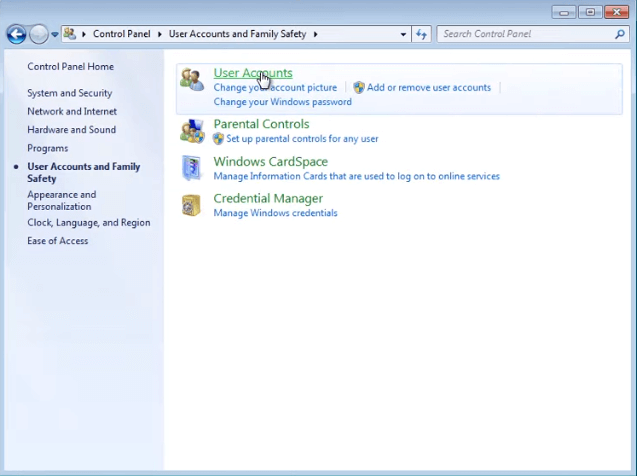Minimize the Control Panel window
Viewport: 637px width, 476px height.
tap(564, 12)
